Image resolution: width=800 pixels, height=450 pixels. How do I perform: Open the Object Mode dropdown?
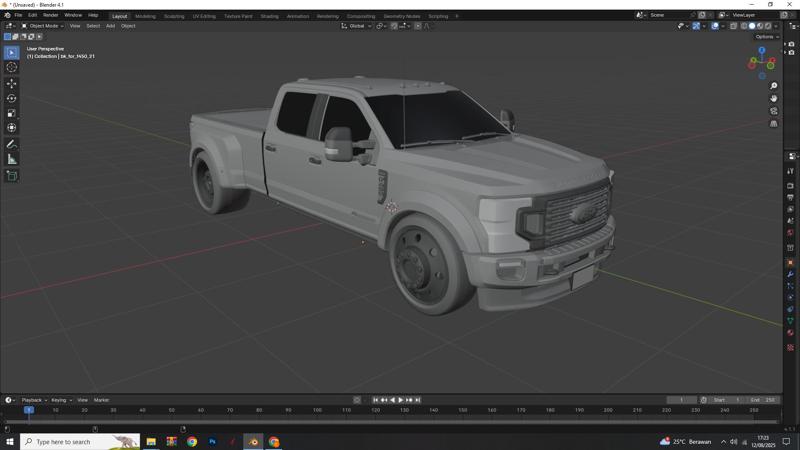point(42,26)
